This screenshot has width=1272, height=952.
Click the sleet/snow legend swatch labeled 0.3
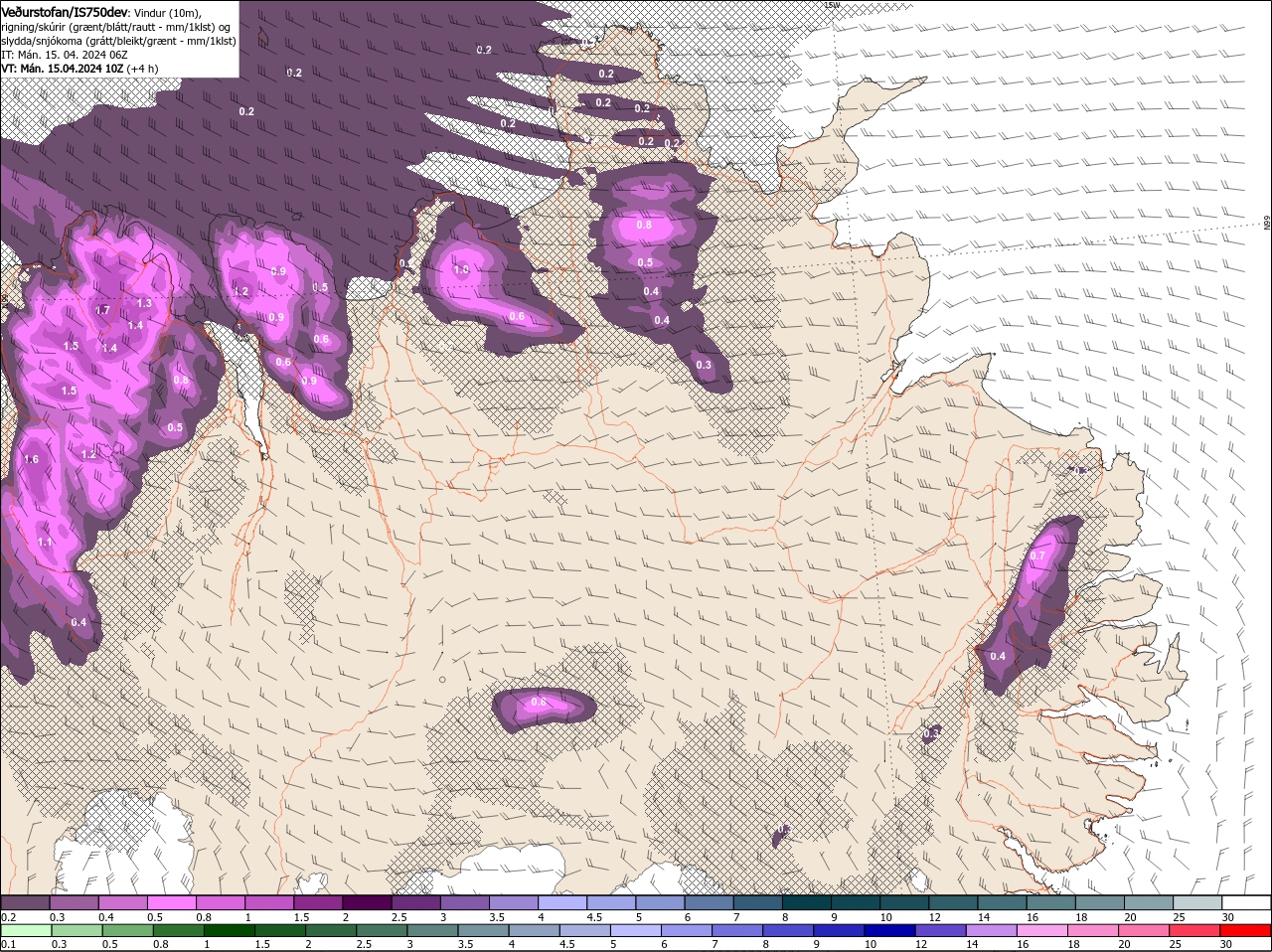[75, 902]
